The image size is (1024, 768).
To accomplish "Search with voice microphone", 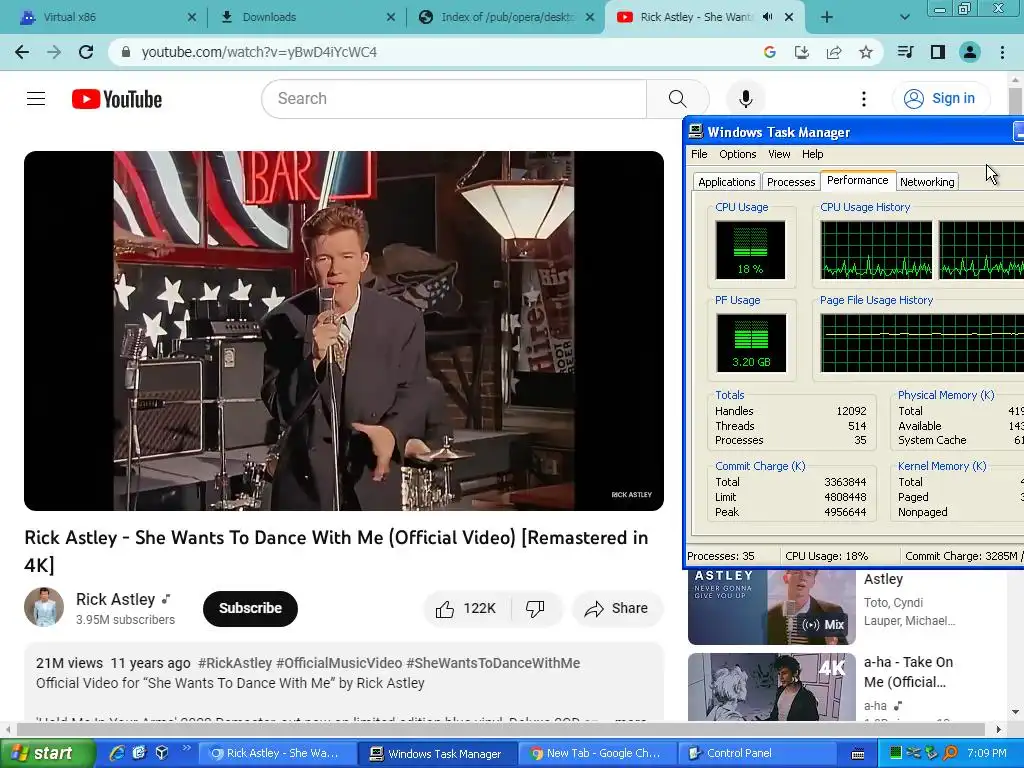I will click(746, 99).
